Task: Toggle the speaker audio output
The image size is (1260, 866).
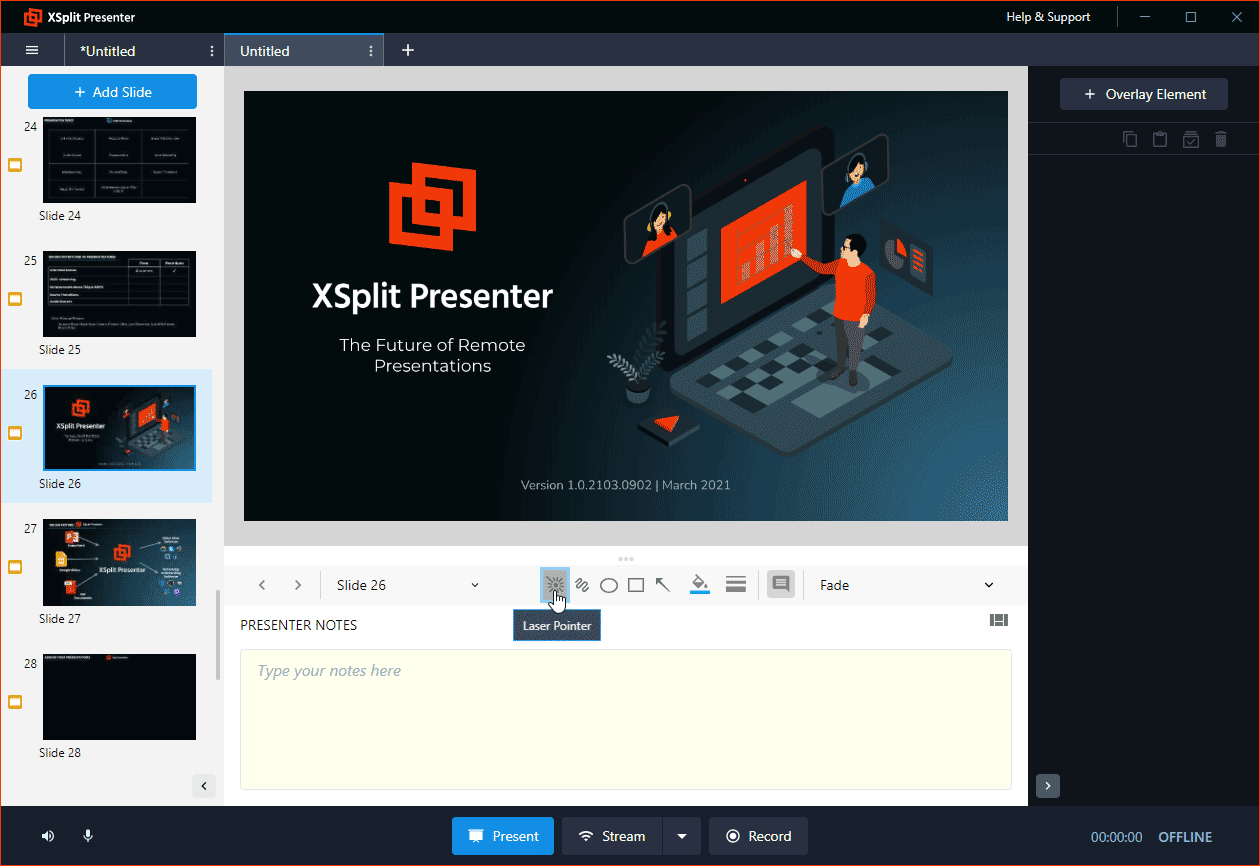Action: [48, 836]
